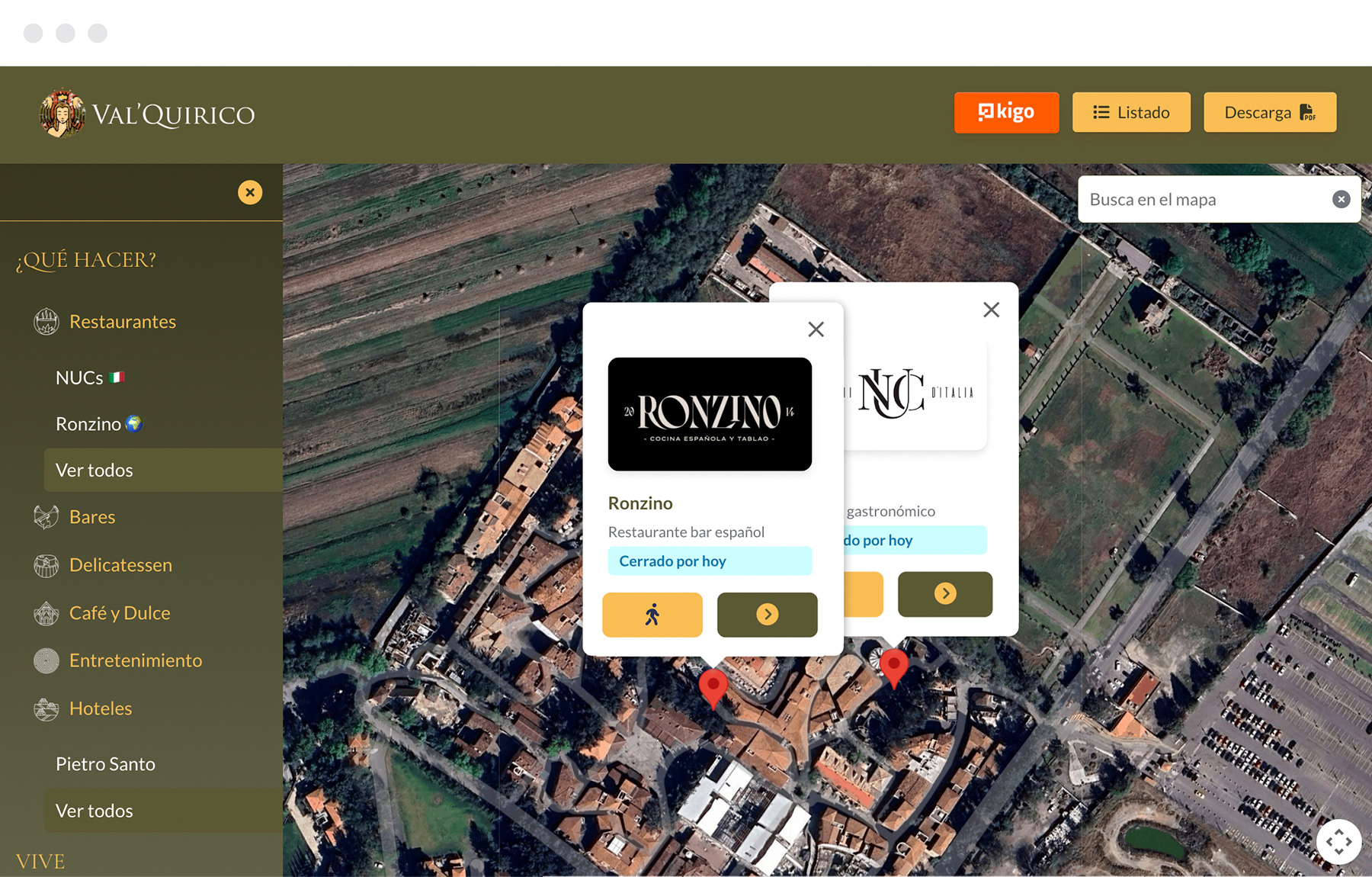Viewport: 1372px width, 877px height.
Task: Close the Ronzino popup card
Action: 816,329
